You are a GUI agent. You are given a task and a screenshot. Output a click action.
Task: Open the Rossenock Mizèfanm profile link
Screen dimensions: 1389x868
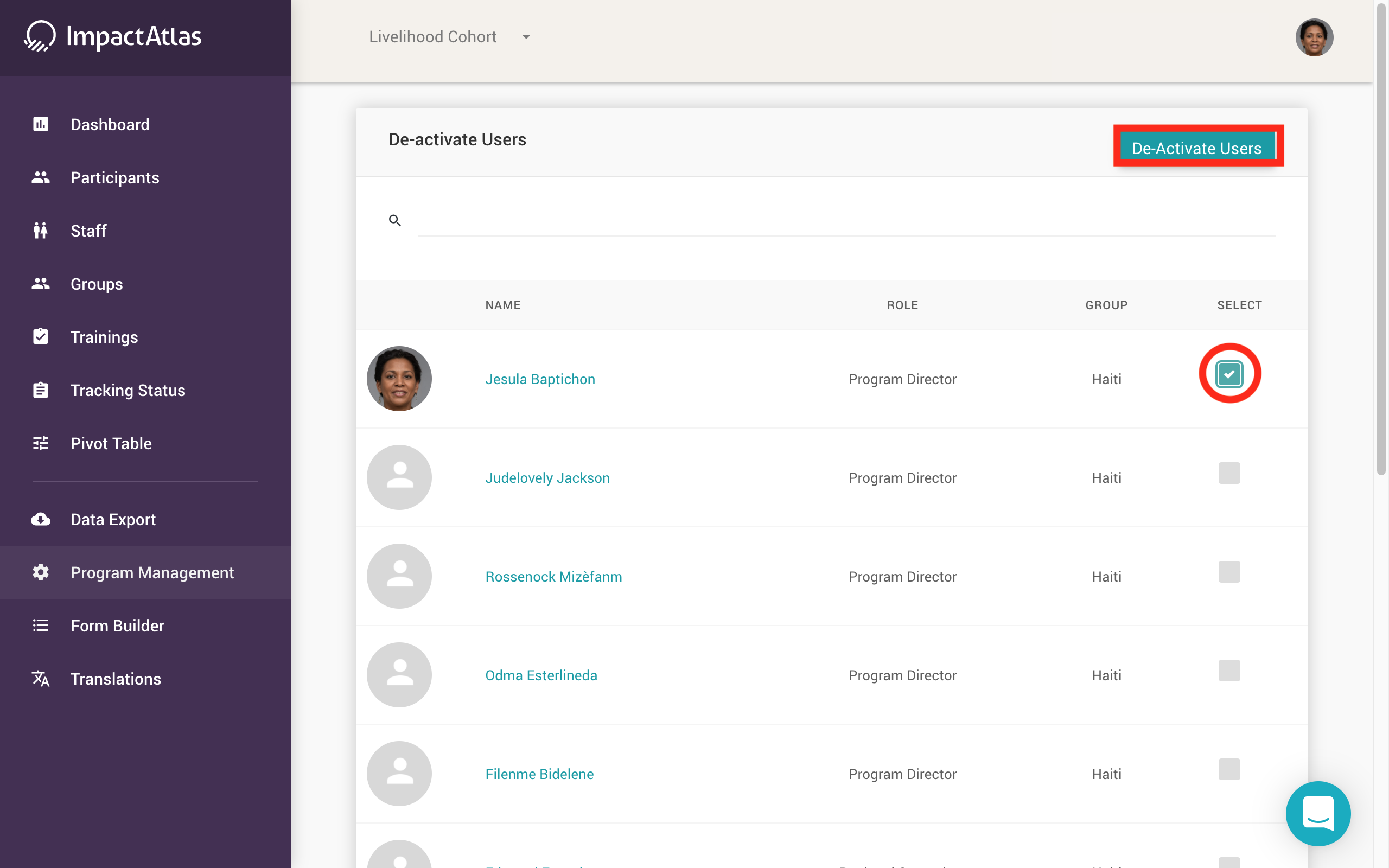click(553, 576)
